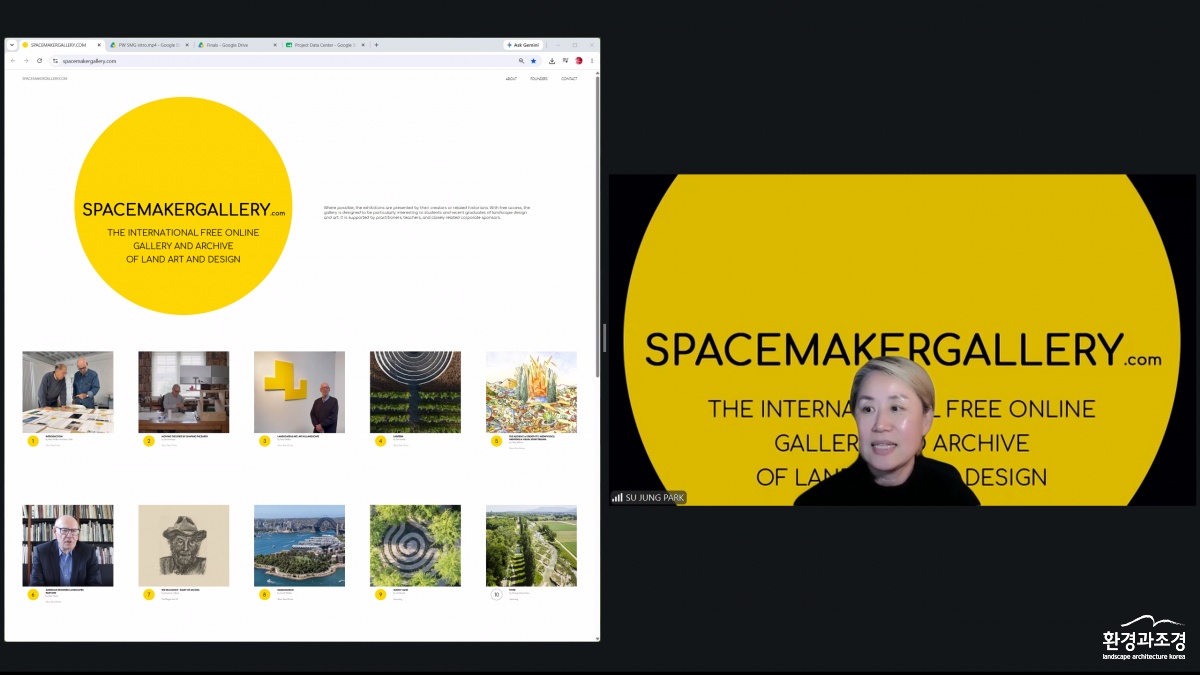The image size is (1200, 675).
Task: Click yellow number 3 badge
Action: pos(265,441)
